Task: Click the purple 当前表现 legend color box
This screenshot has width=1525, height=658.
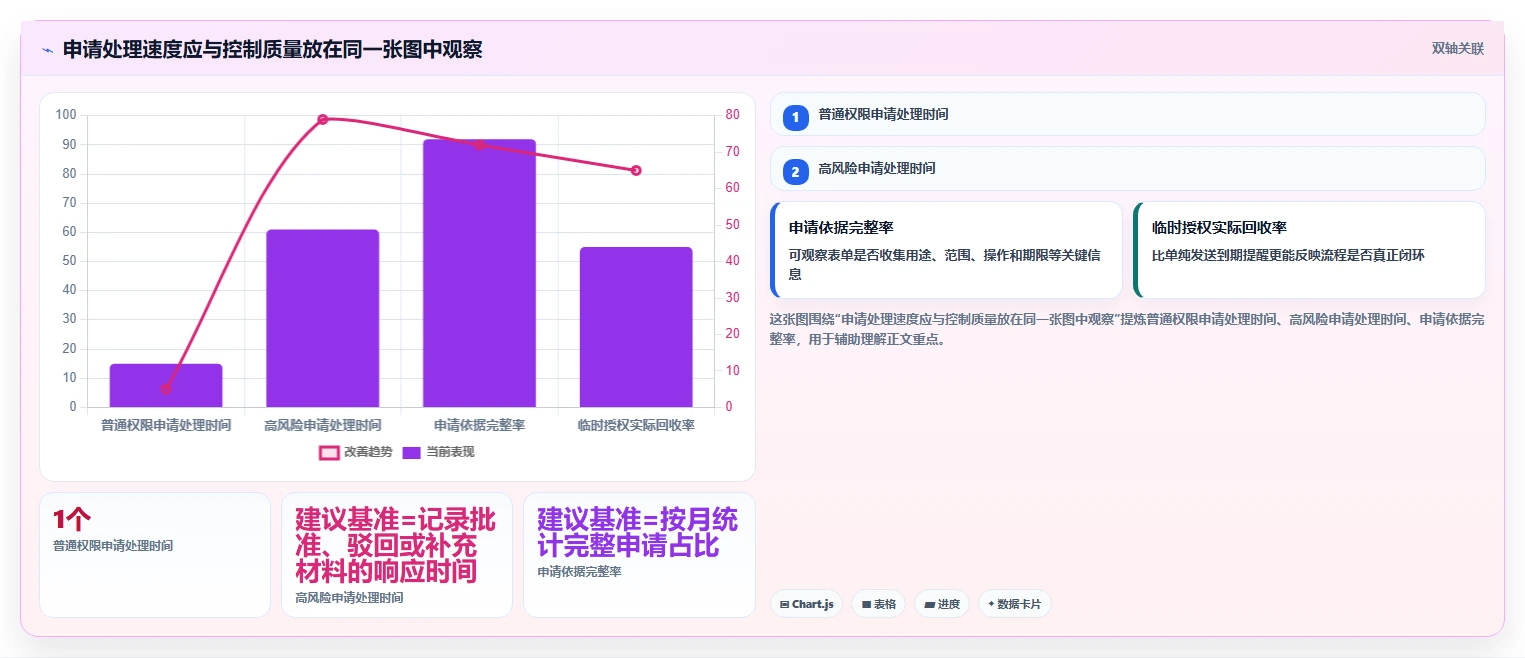Action: coord(412,452)
